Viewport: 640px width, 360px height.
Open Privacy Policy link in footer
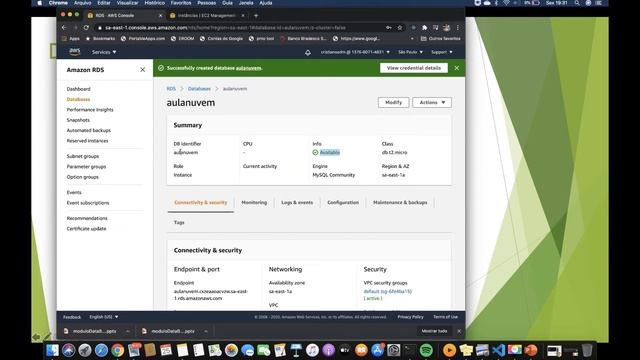tap(410, 317)
